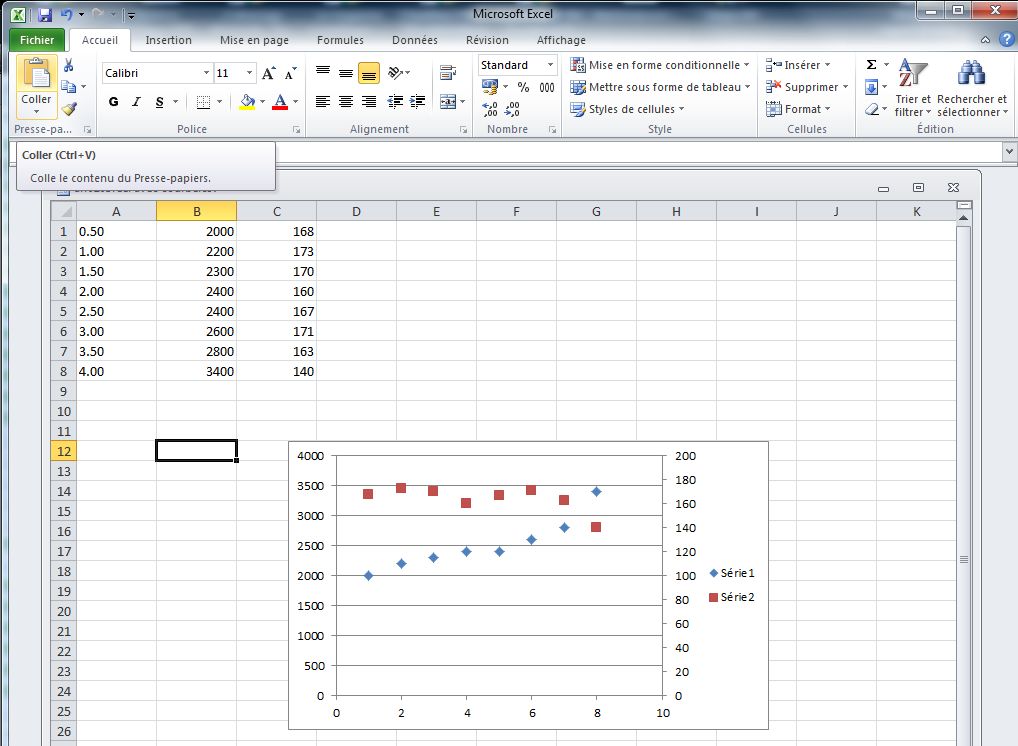1018x746 pixels.
Task: Click the percent style icon
Action: coord(523,88)
